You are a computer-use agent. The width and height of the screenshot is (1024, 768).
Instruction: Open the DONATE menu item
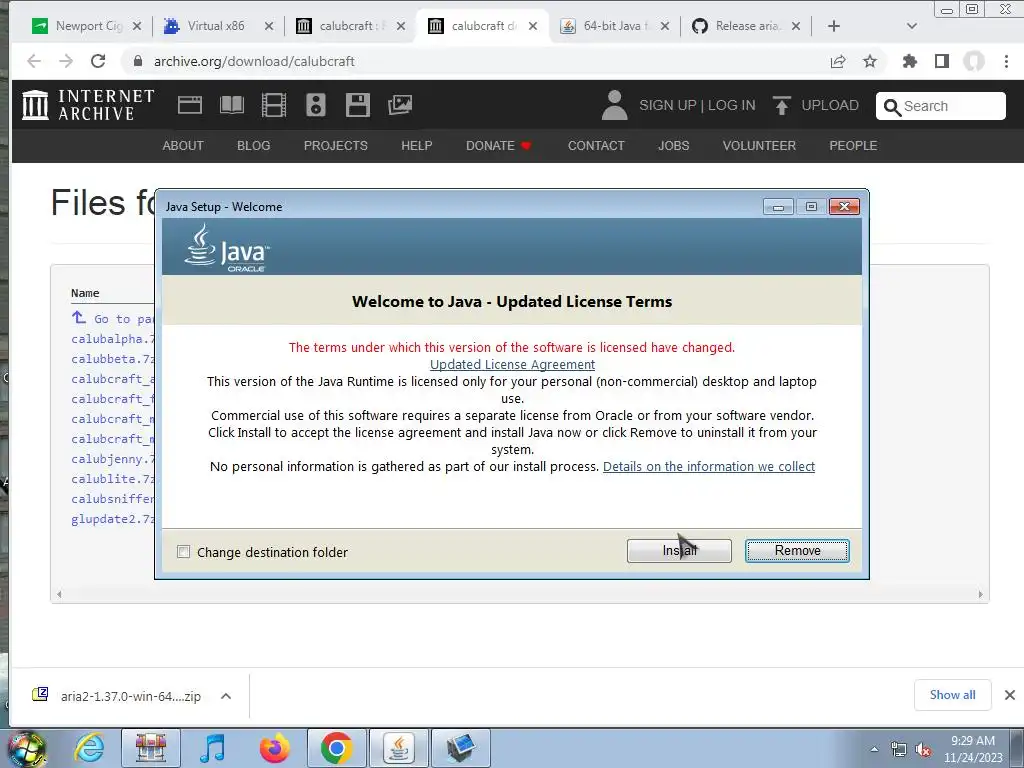498,146
